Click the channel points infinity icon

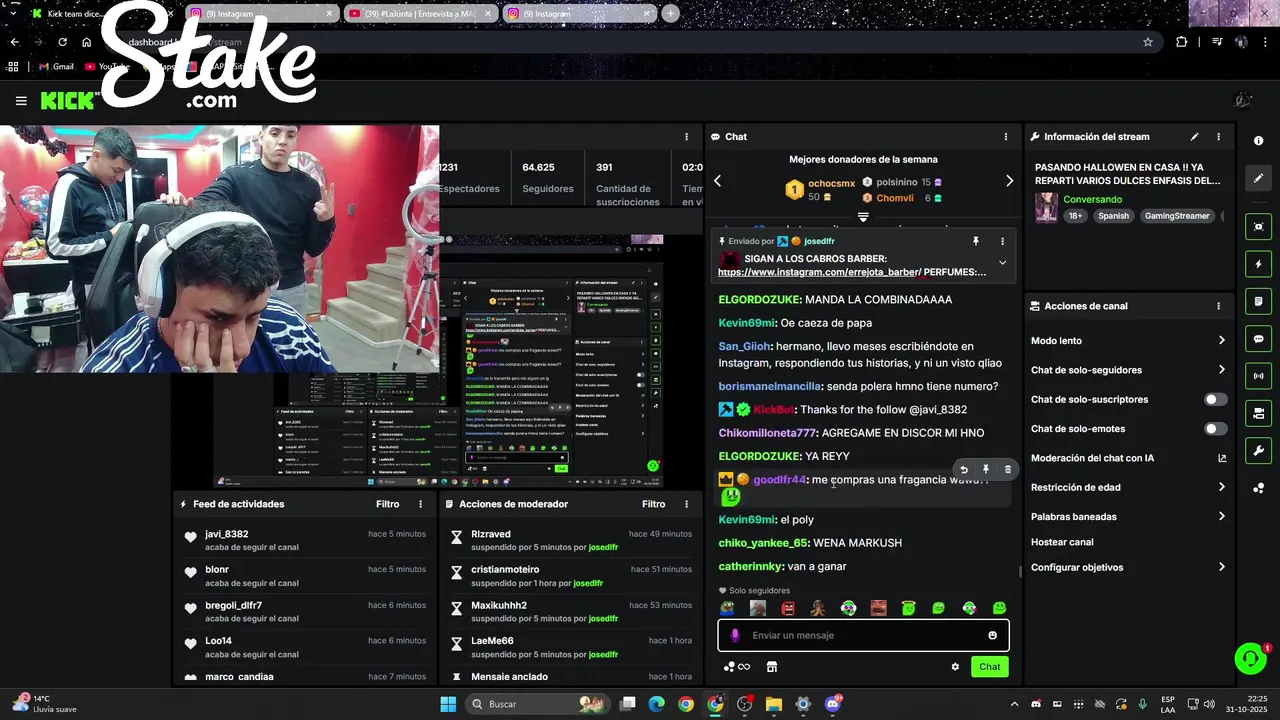click(737, 667)
